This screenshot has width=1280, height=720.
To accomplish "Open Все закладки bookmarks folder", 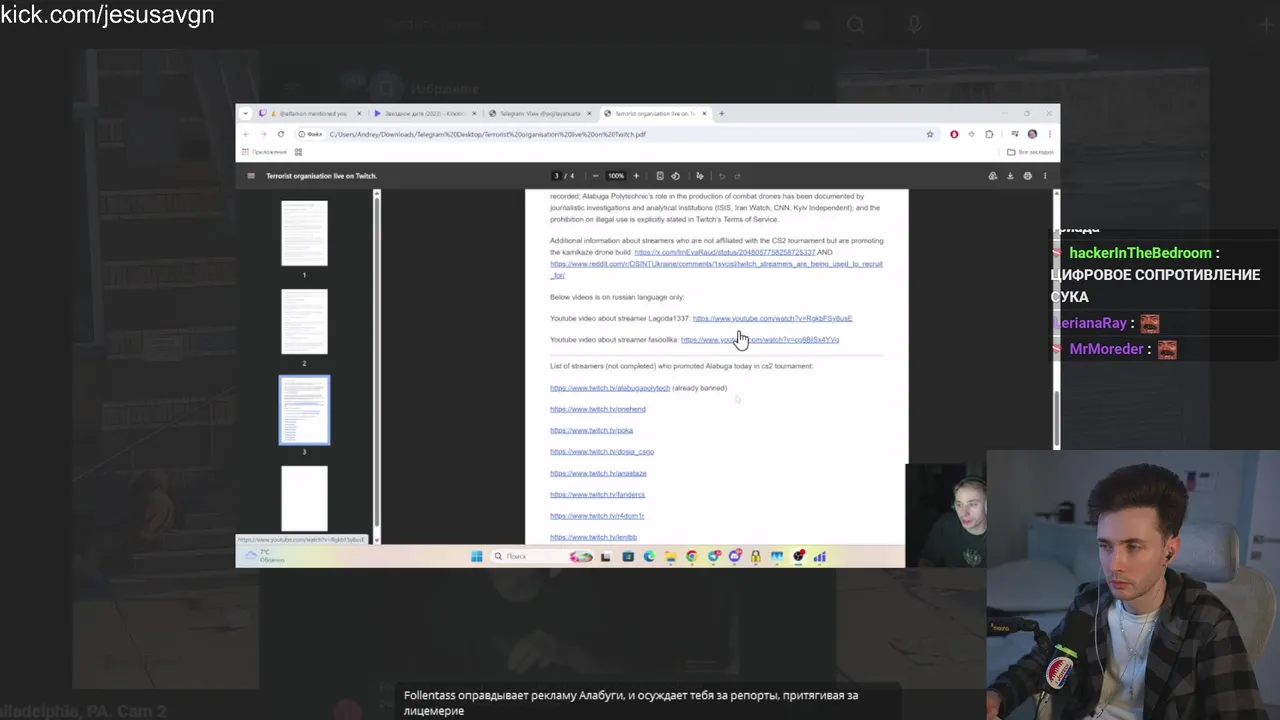I will click(1030, 152).
